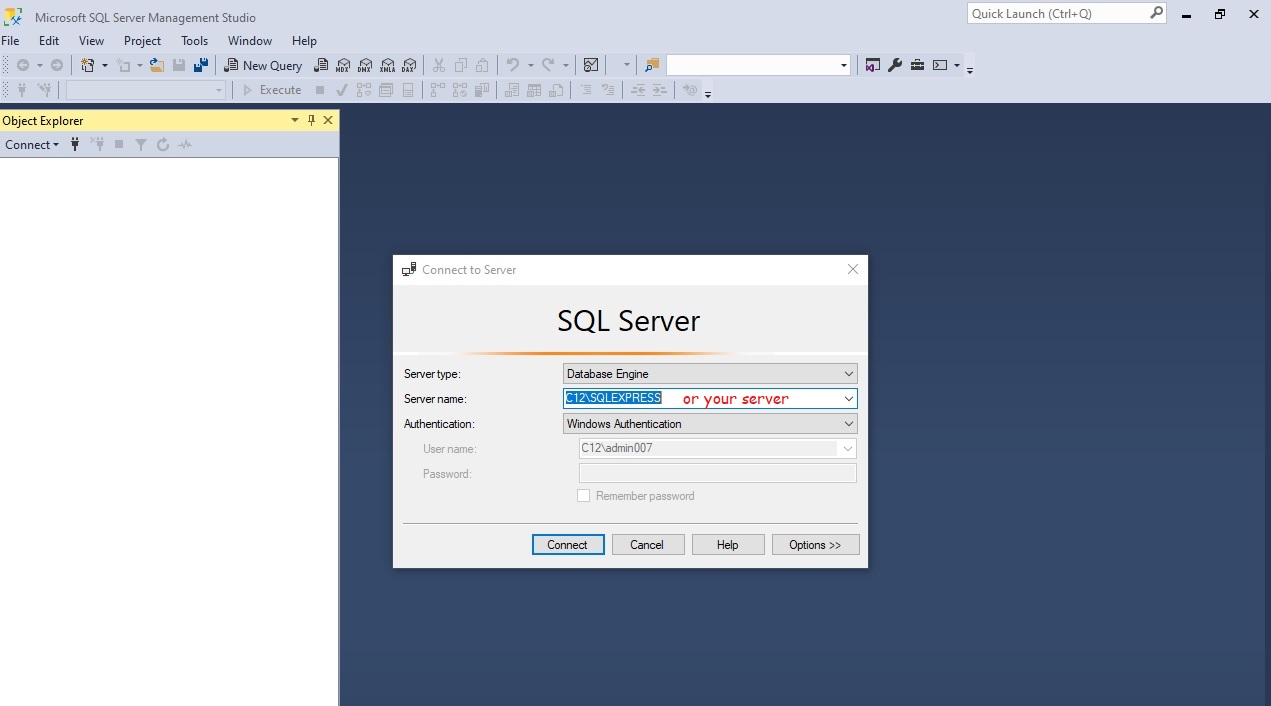Click the Options >> button
This screenshot has width=1271, height=706.
pos(815,545)
